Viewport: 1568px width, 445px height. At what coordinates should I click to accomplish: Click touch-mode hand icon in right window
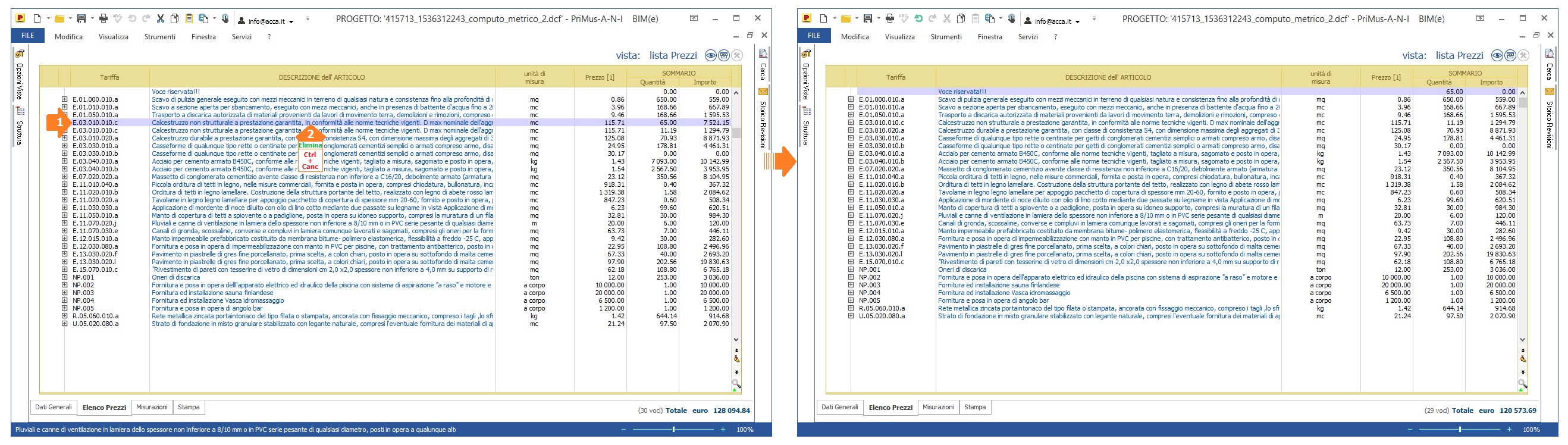point(1012,18)
